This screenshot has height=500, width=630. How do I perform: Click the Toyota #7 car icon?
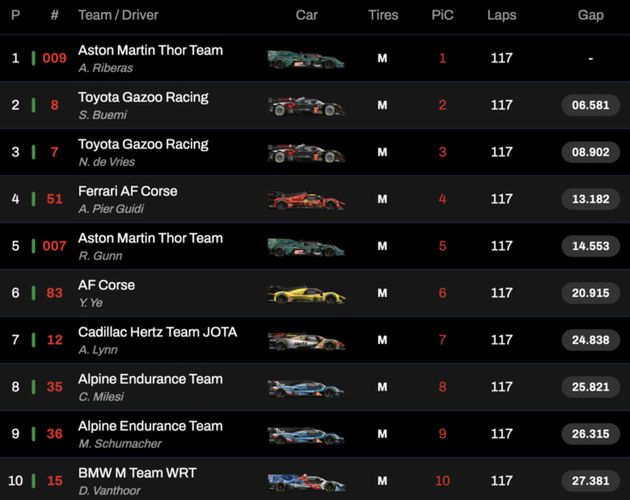click(x=306, y=153)
